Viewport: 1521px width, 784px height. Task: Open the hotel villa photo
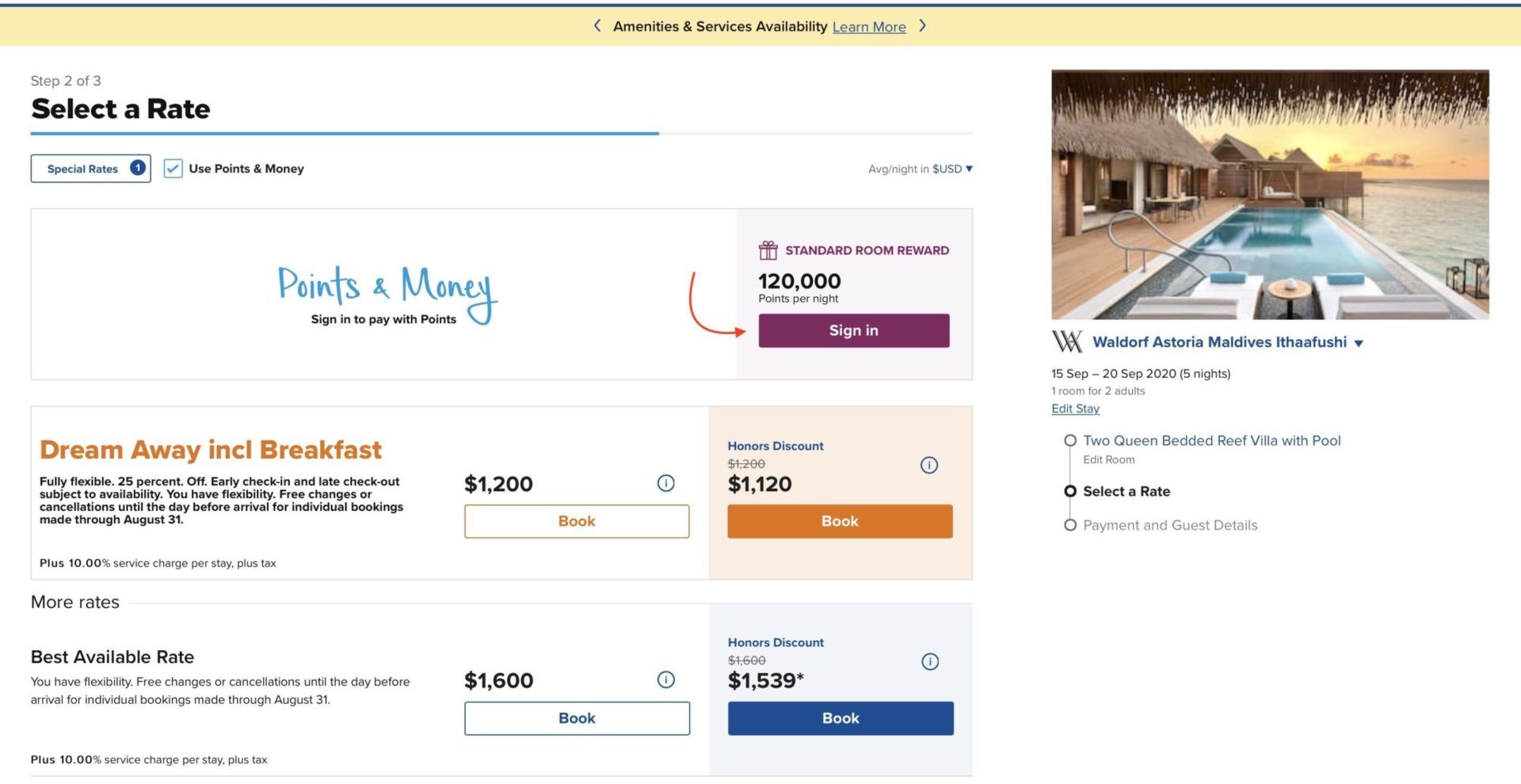point(1270,195)
